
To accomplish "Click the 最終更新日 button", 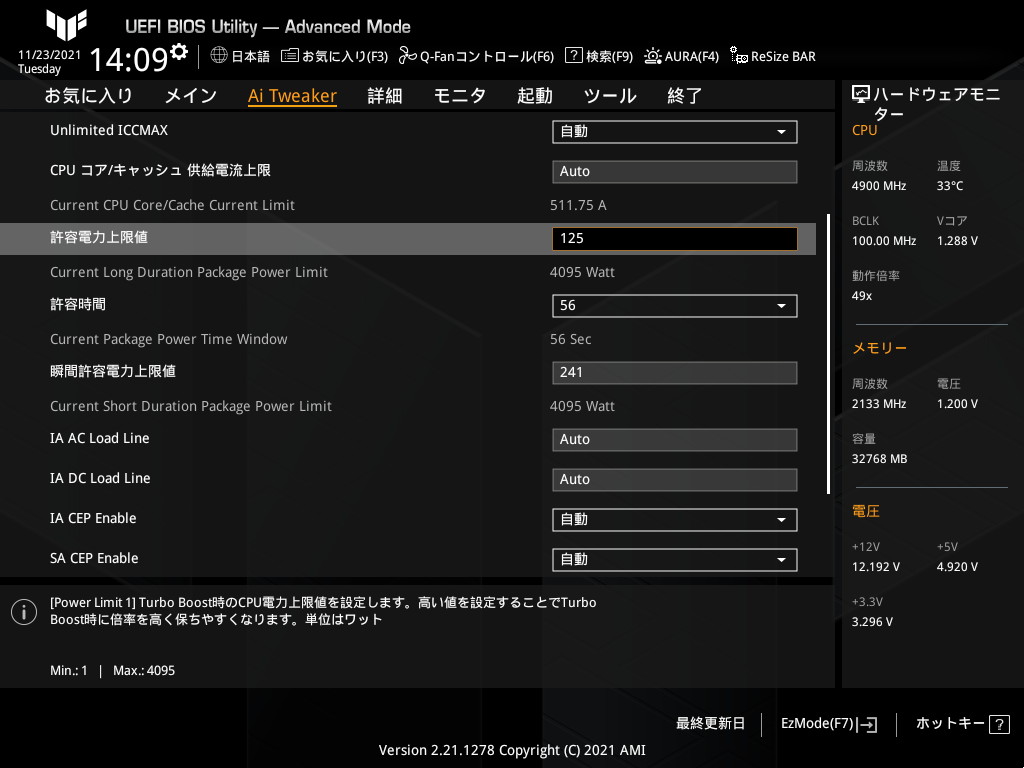I will click(x=711, y=724).
